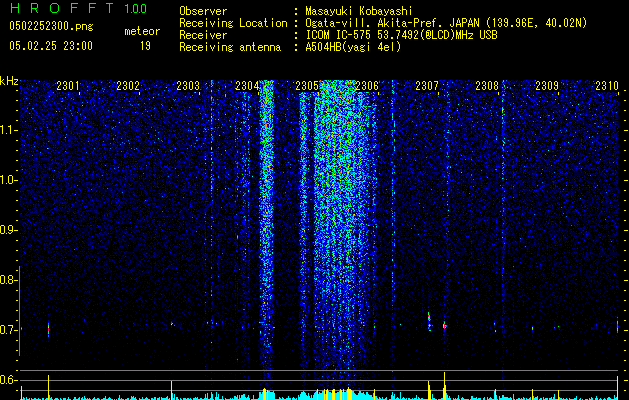
Task: Click the Receiving antenna label
Action: point(230,47)
